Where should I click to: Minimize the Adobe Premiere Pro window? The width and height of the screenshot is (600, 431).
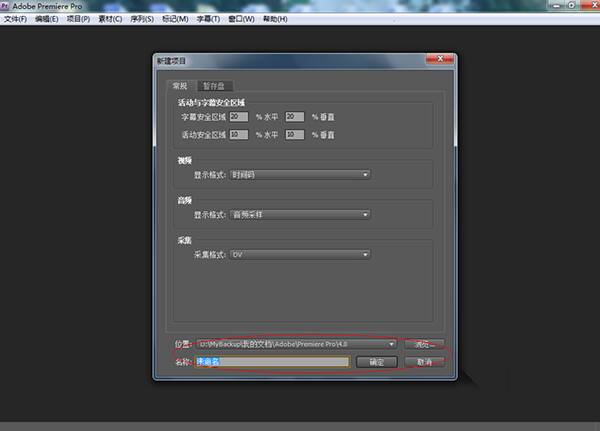pyautogui.click(x=557, y=5)
